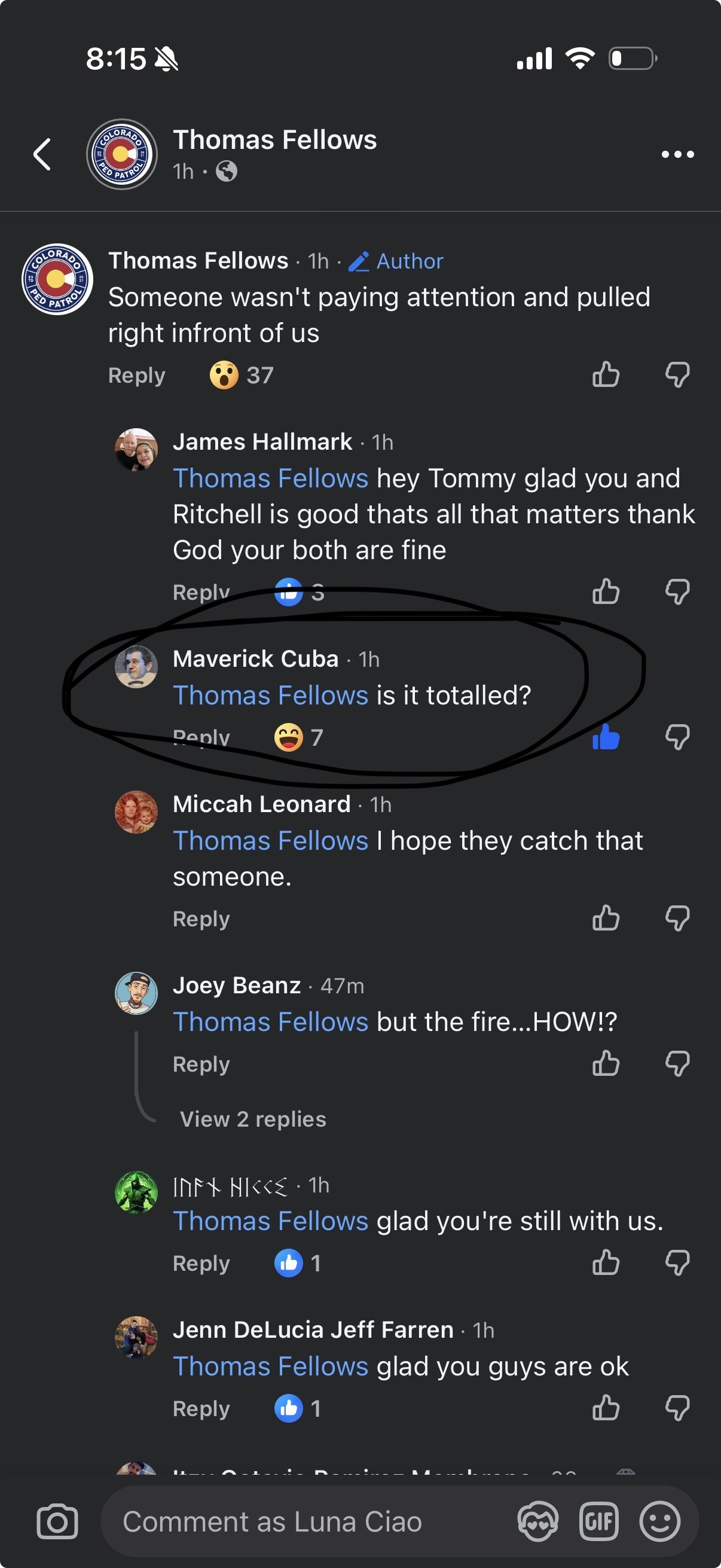Open the three-dot more options menu
Screen dimensions: 721x1568
(x=678, y=155)
